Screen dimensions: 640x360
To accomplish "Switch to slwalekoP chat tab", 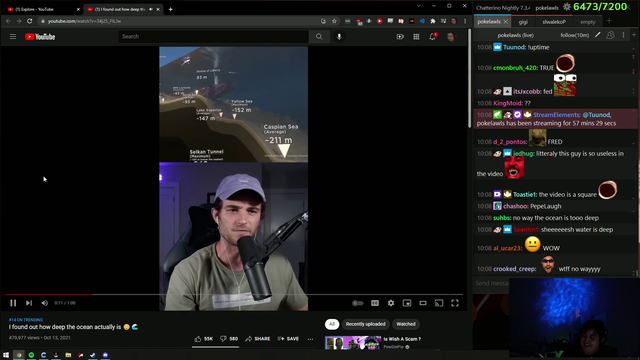I will [554, 22].
